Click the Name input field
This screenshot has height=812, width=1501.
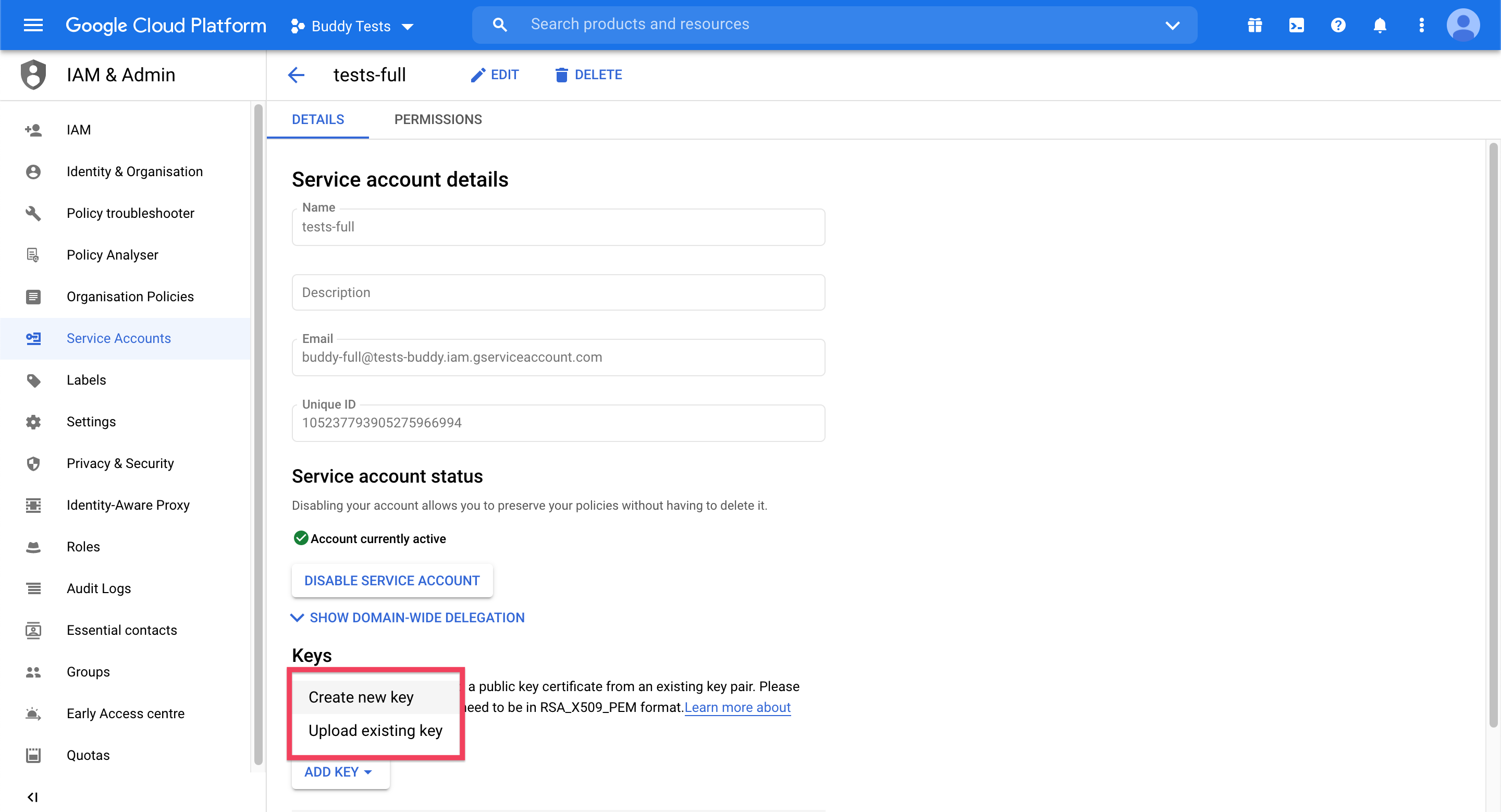[x=558, y=227]
